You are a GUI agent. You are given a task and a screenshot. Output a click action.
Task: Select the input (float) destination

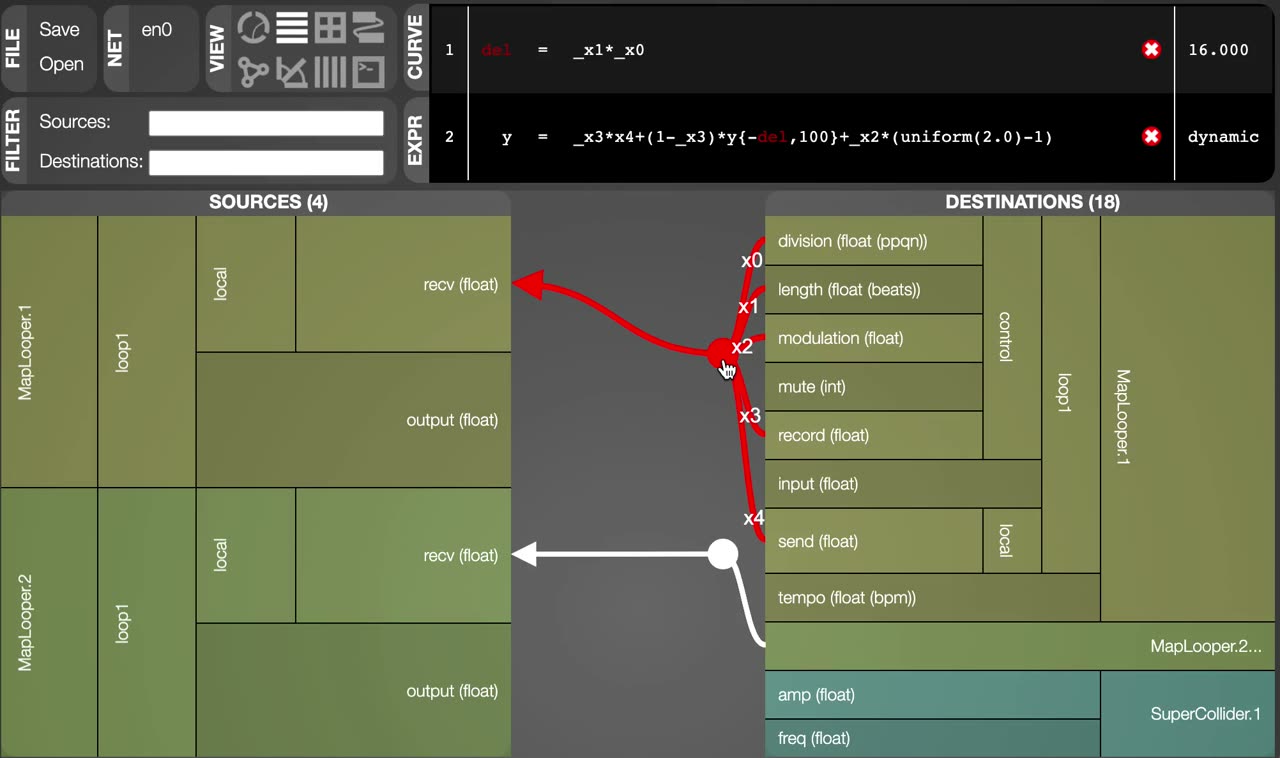pyautogui.click(x=903, y=484)
